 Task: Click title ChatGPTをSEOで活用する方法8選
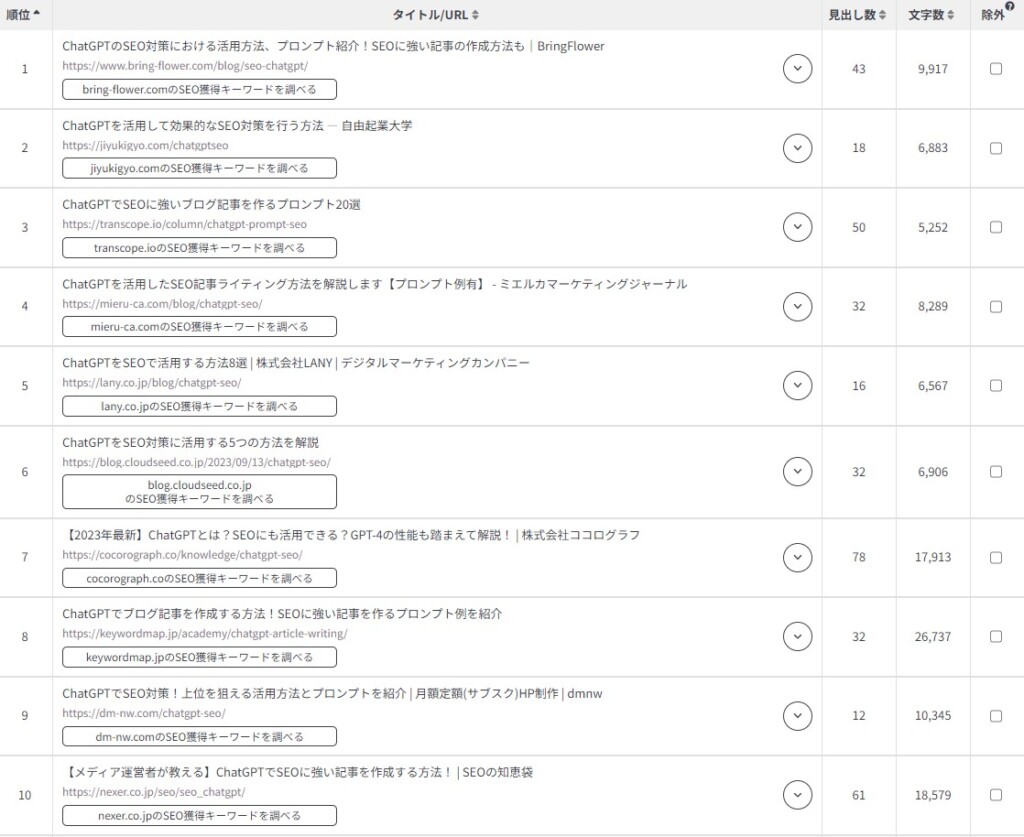point(154,363)
